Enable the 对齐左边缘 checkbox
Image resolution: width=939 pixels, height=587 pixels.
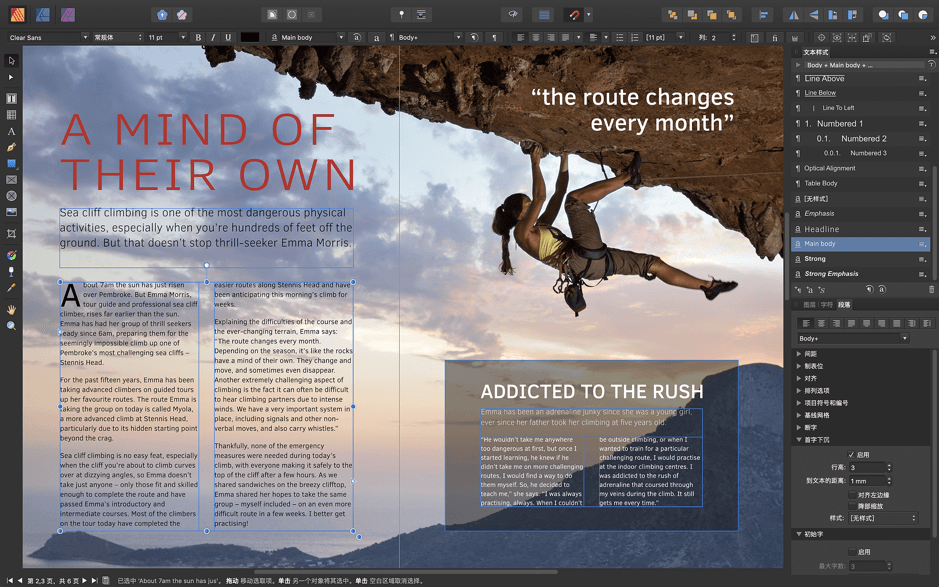(x=853, y=494)
